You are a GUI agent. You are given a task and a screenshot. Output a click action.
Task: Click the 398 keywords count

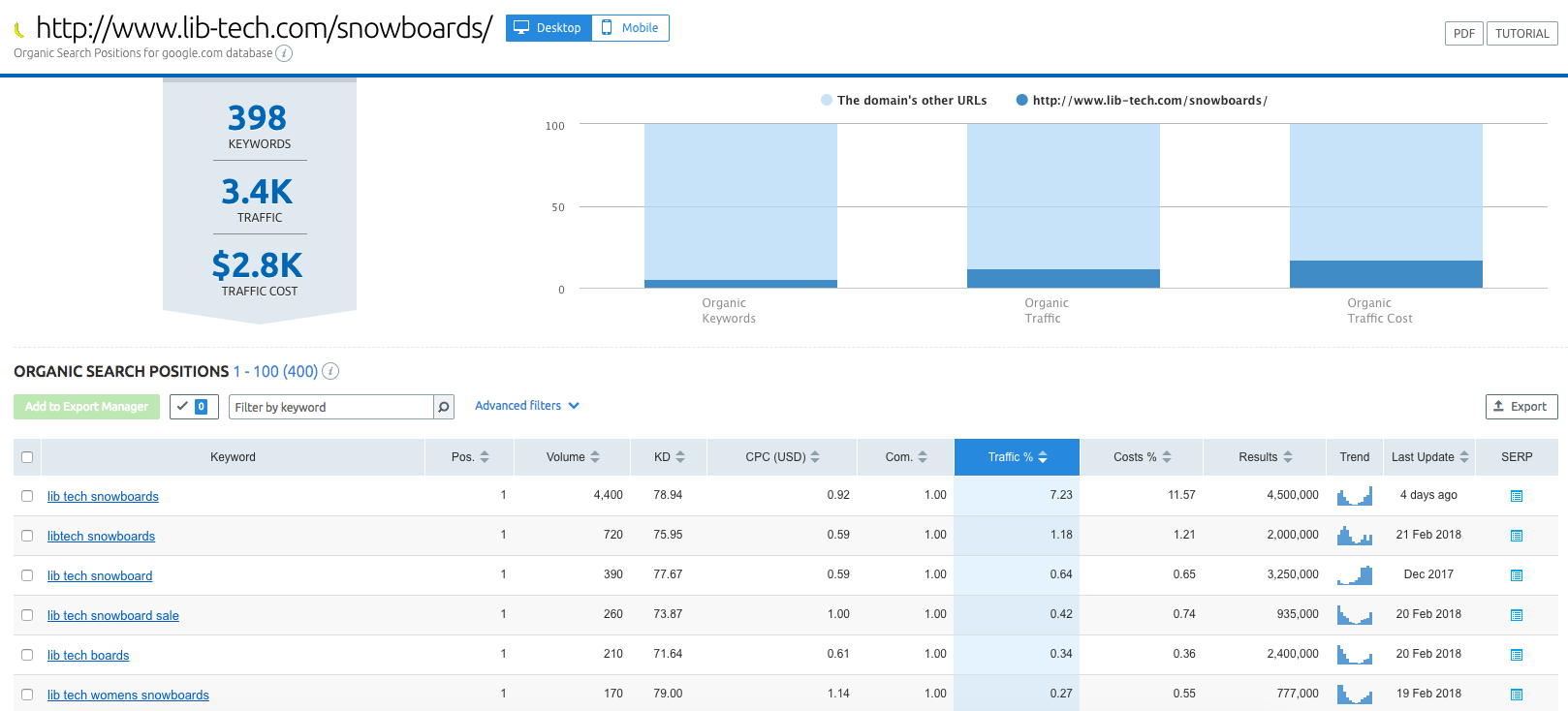pyautogui.click(x=258, y=118)
